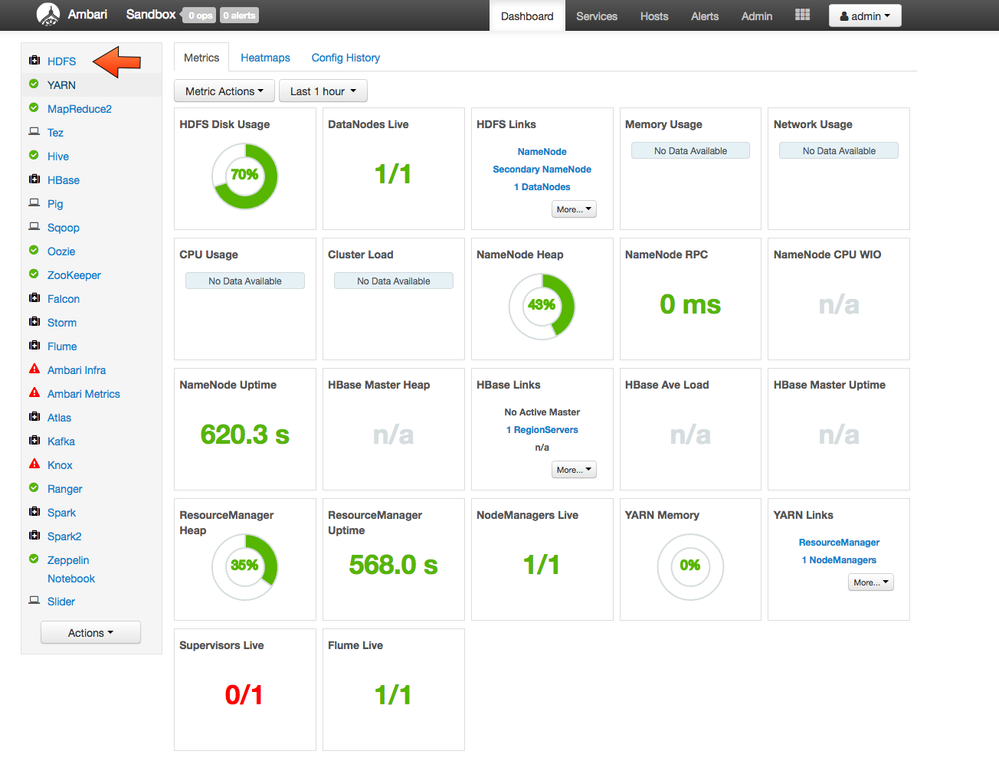Open the Secondary NameNode link
This screenshot has height=778, width=999.
click(542, 169)
